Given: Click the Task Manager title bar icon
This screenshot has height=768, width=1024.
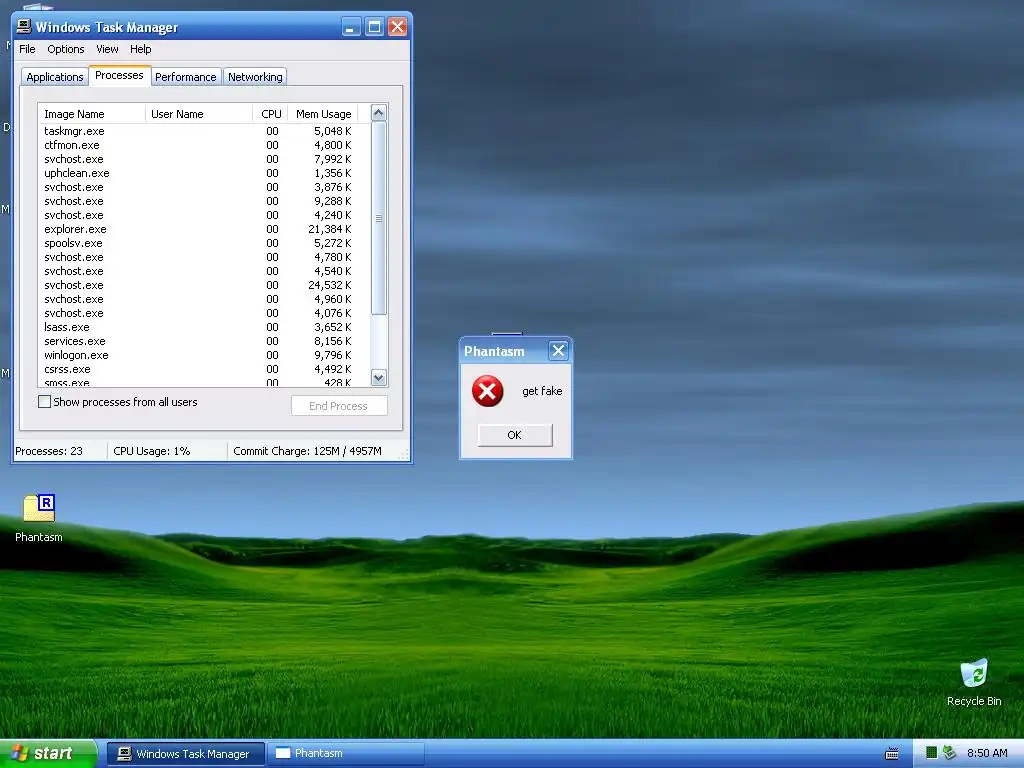Looking at the screenshot, I should 24,26.
